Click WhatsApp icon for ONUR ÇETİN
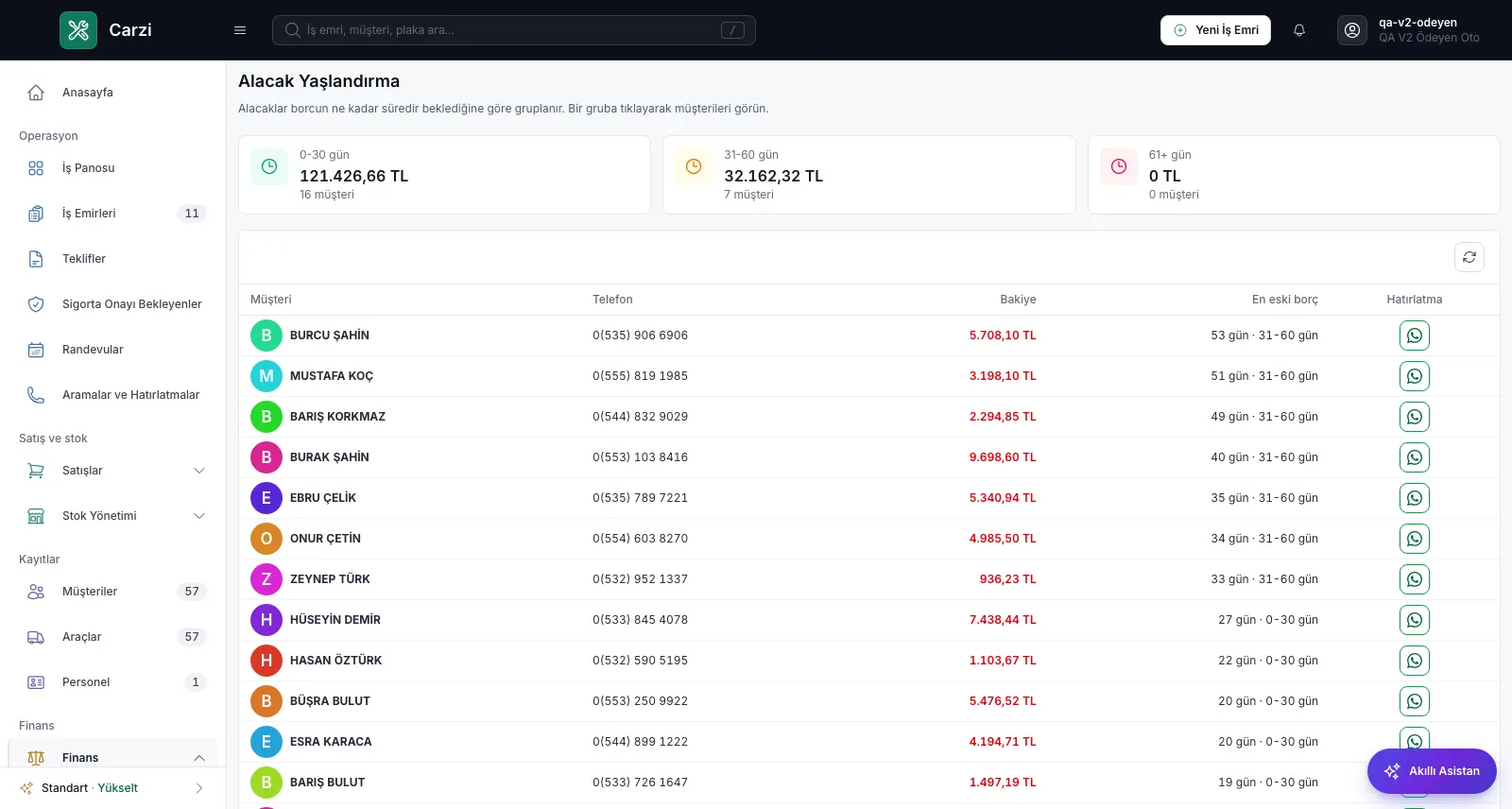 pyautogui.click(x=1414, y=539)
